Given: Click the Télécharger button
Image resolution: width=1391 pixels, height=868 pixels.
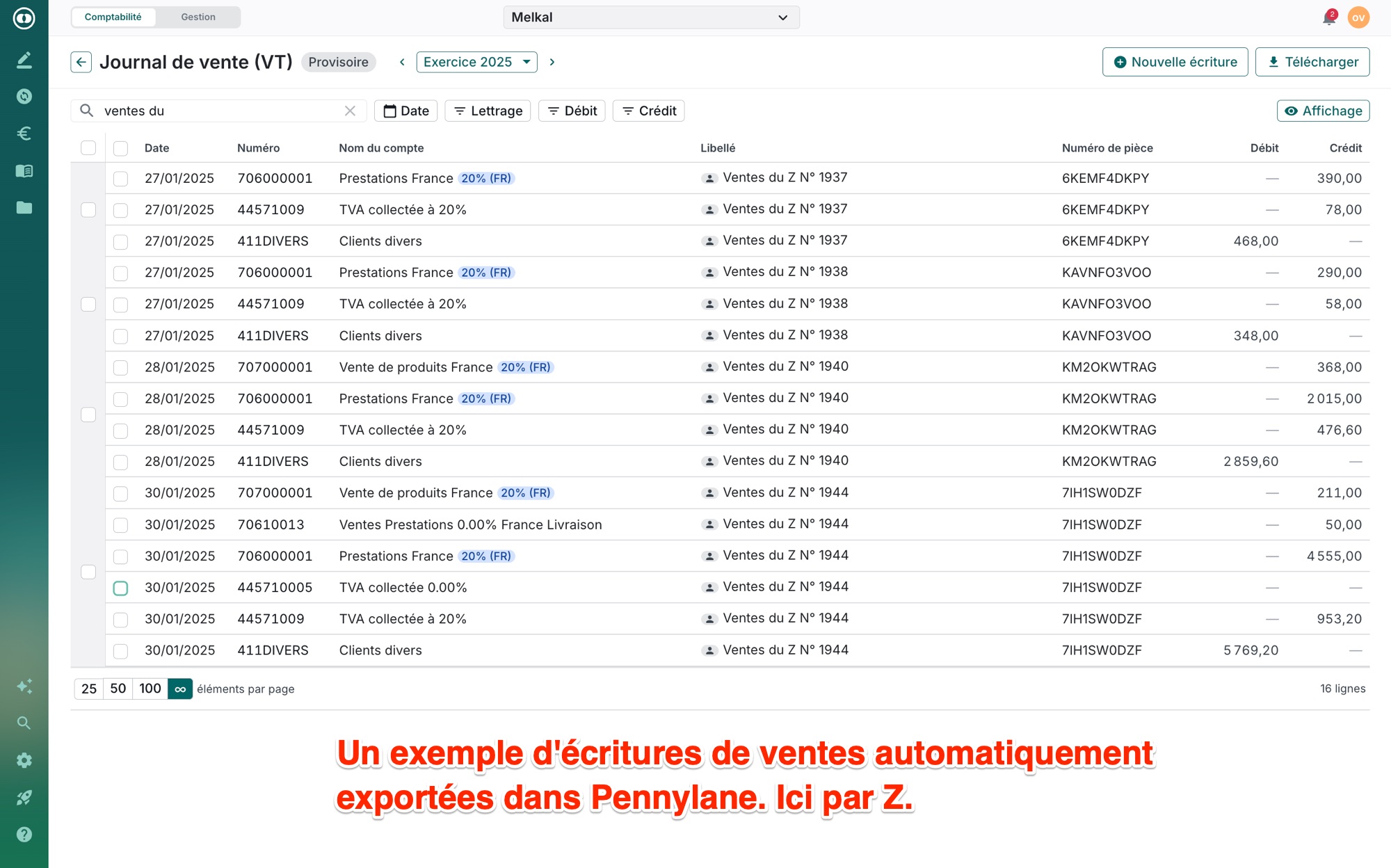Looking at the screenshot, I should (x=1312, y=62).
